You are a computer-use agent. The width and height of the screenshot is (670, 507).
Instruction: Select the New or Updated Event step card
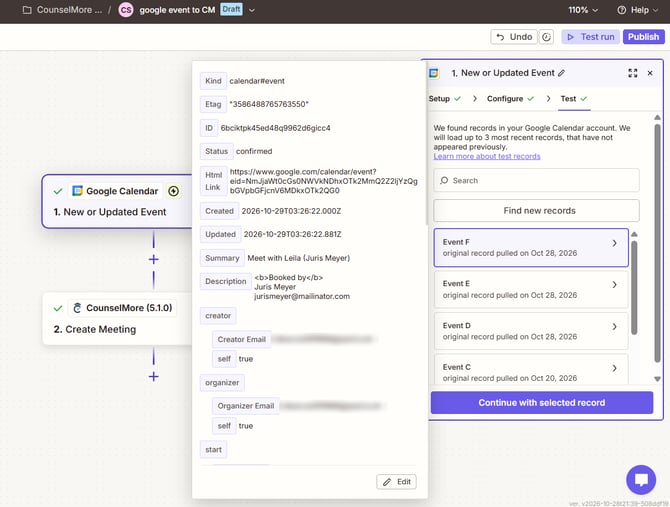click(117, 201)
